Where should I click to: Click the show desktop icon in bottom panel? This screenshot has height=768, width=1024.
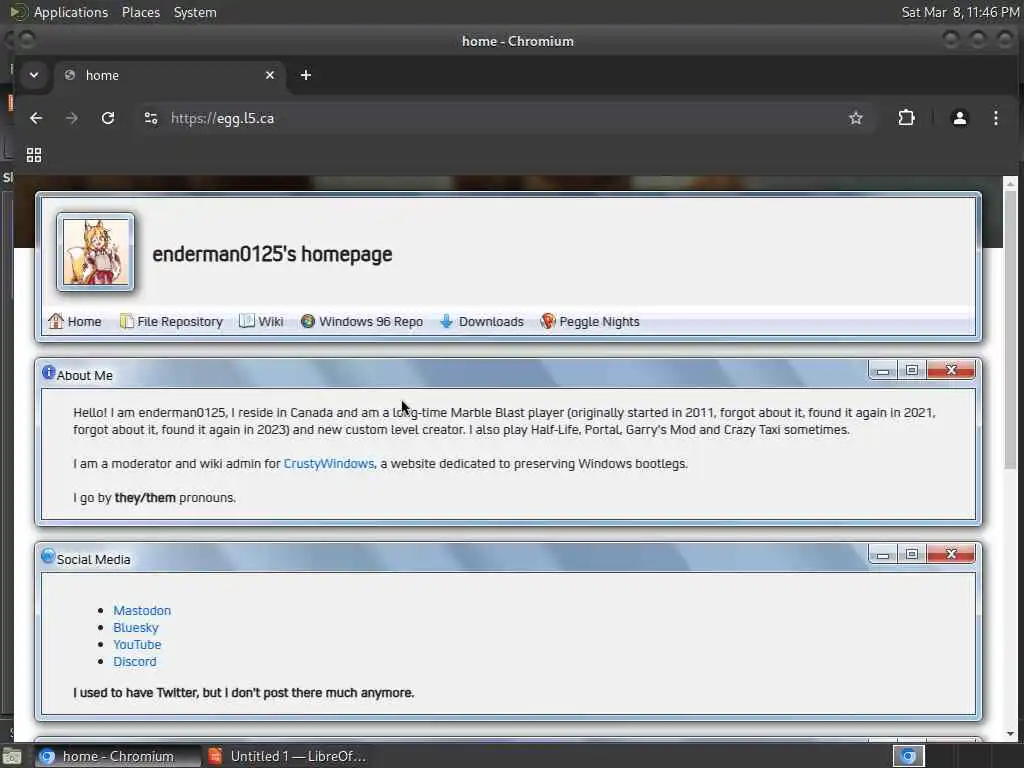pyautogui.click(x=12, y=757)
